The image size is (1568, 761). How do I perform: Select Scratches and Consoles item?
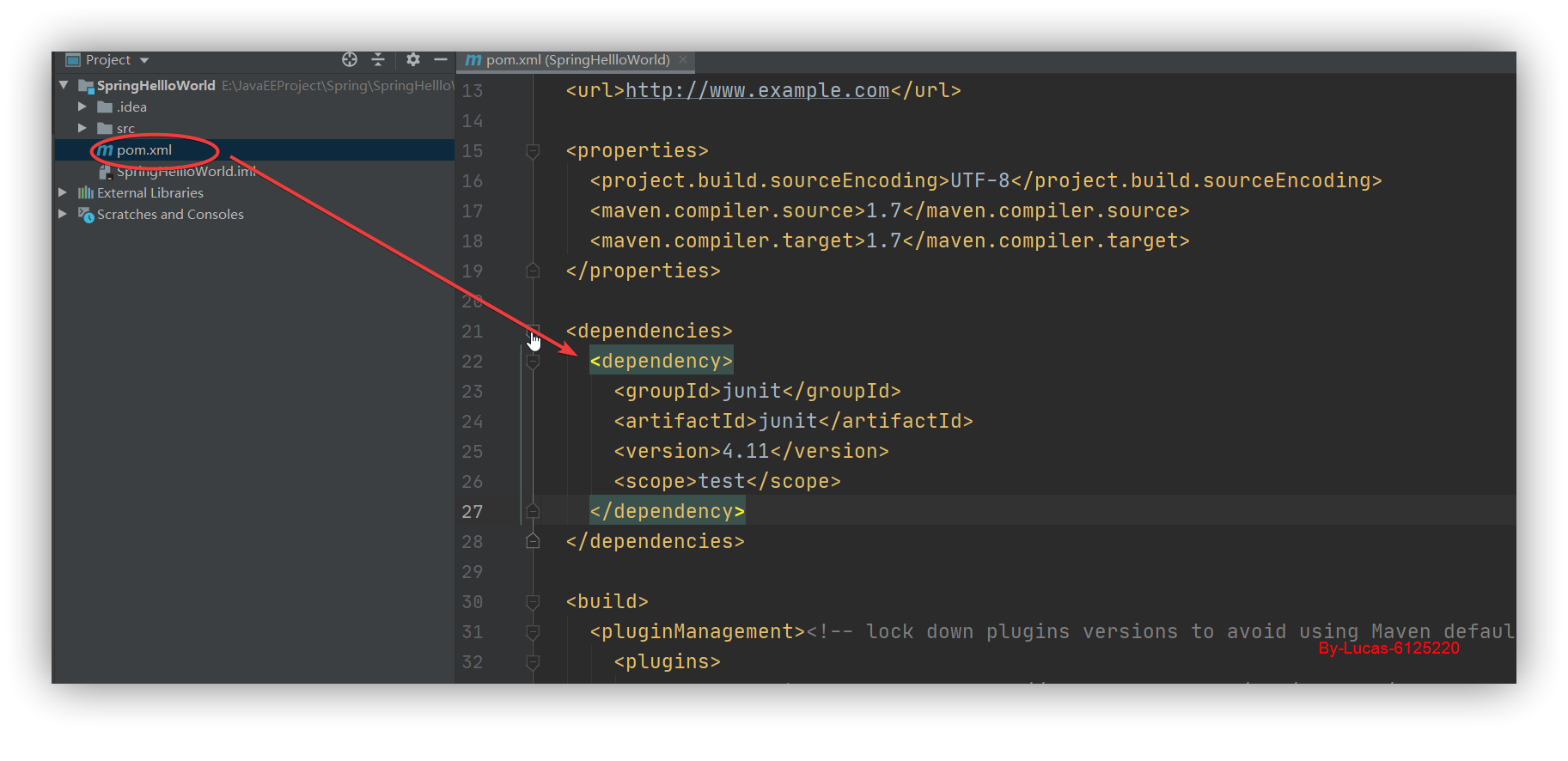[170, 215]
